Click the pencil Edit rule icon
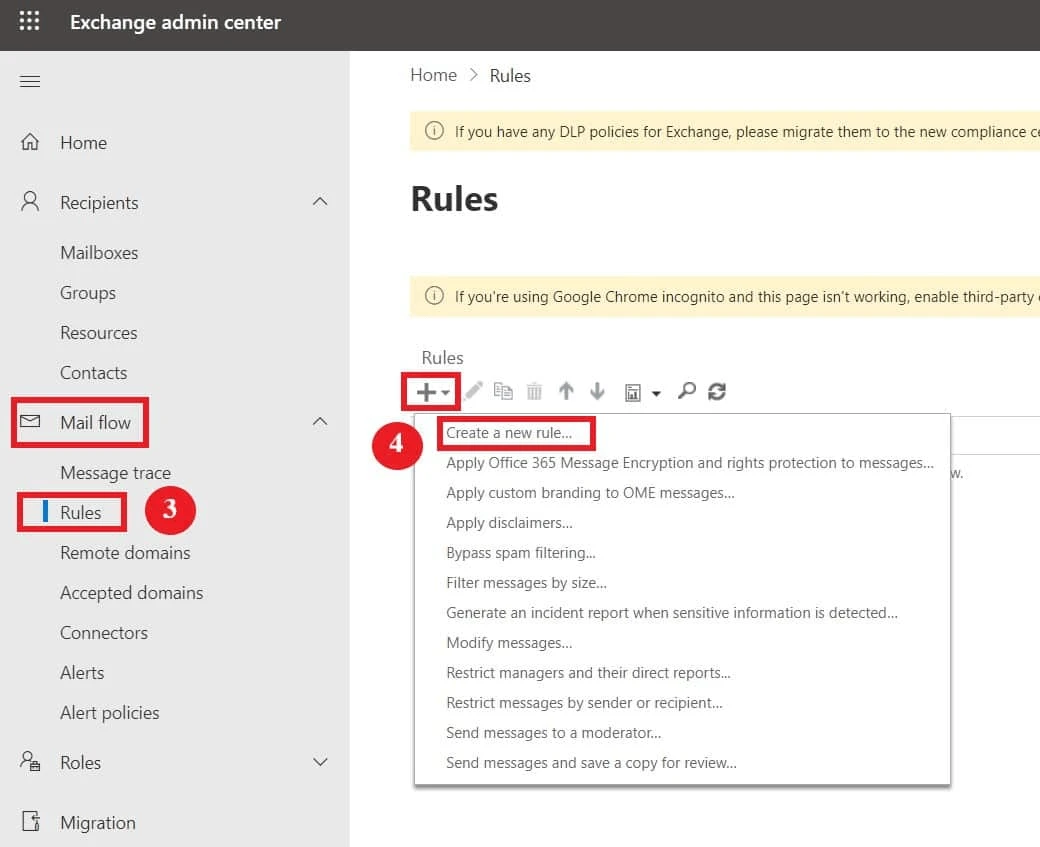 click(472, 391)
